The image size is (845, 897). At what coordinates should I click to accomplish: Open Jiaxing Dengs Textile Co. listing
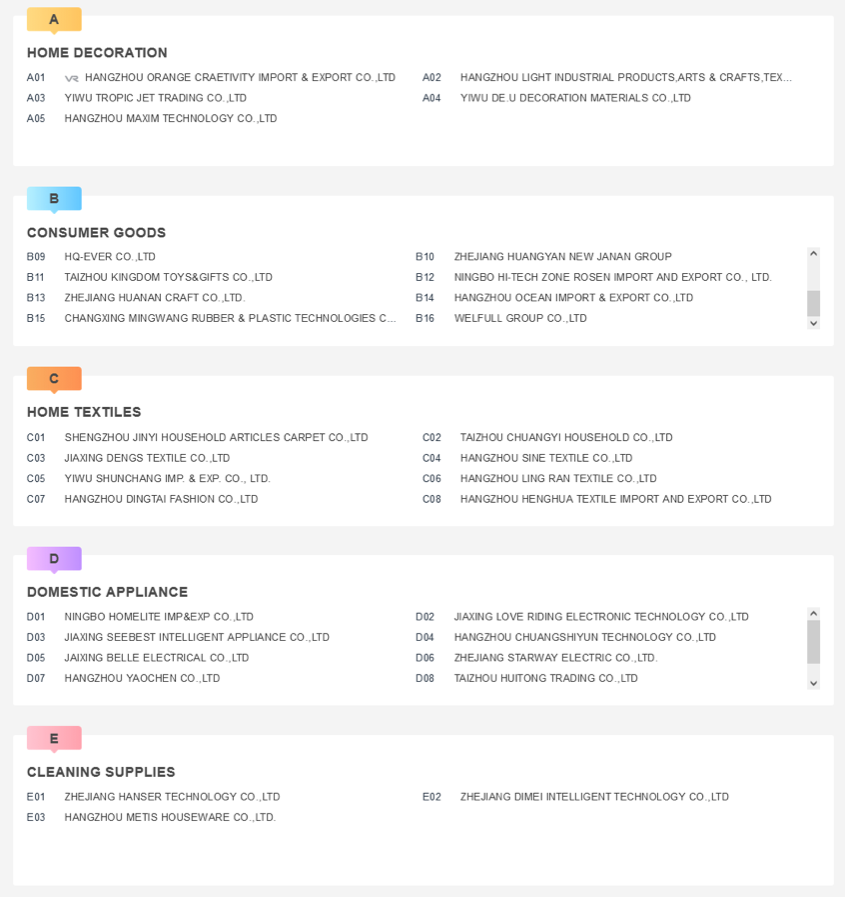[x=147, y=458]
